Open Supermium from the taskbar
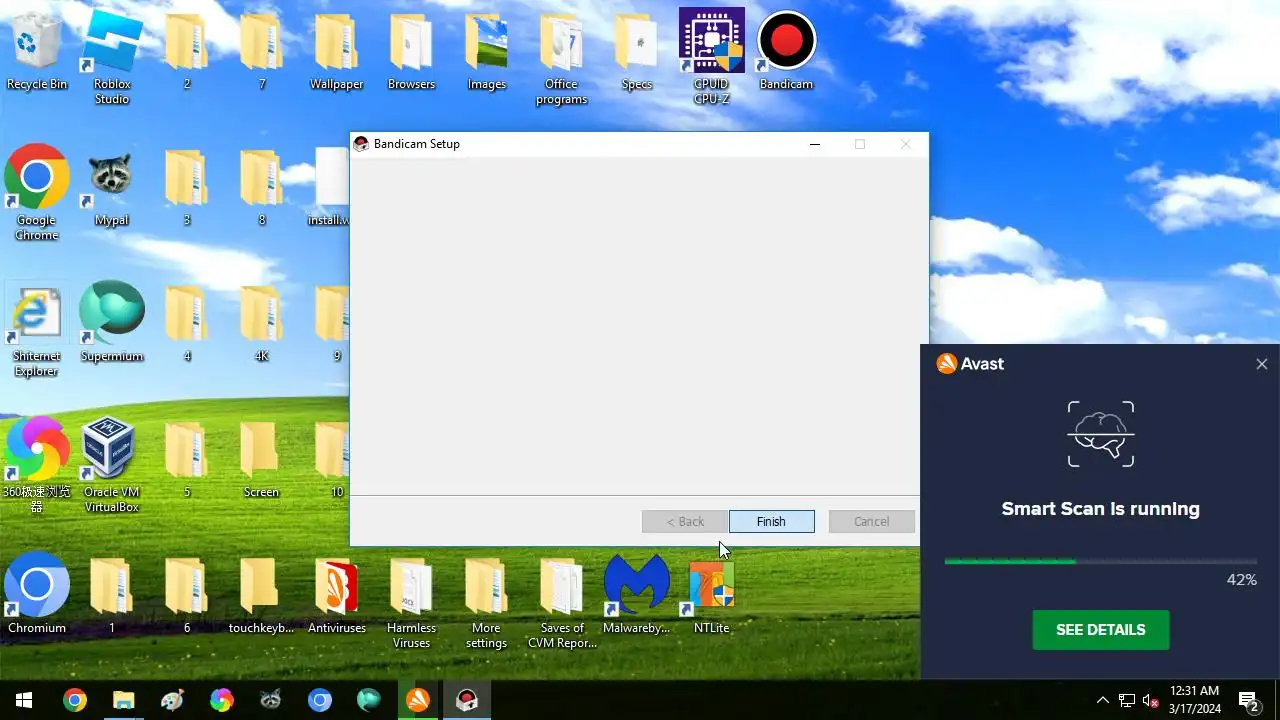The height and width of the screenshot is (720, 1280). (369, 700)
